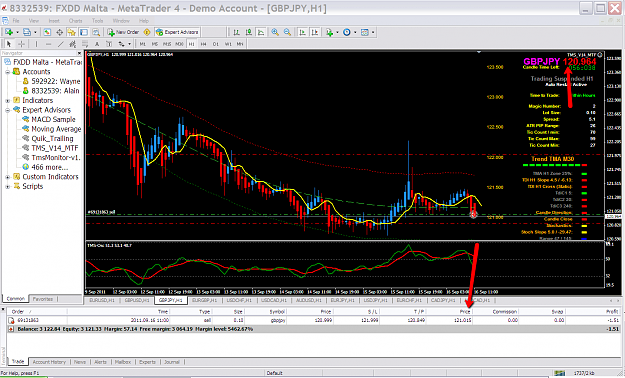625x378 pixels.
Task: Click the yellow MetaEditor diamond icon
Action: click(147, 32)
